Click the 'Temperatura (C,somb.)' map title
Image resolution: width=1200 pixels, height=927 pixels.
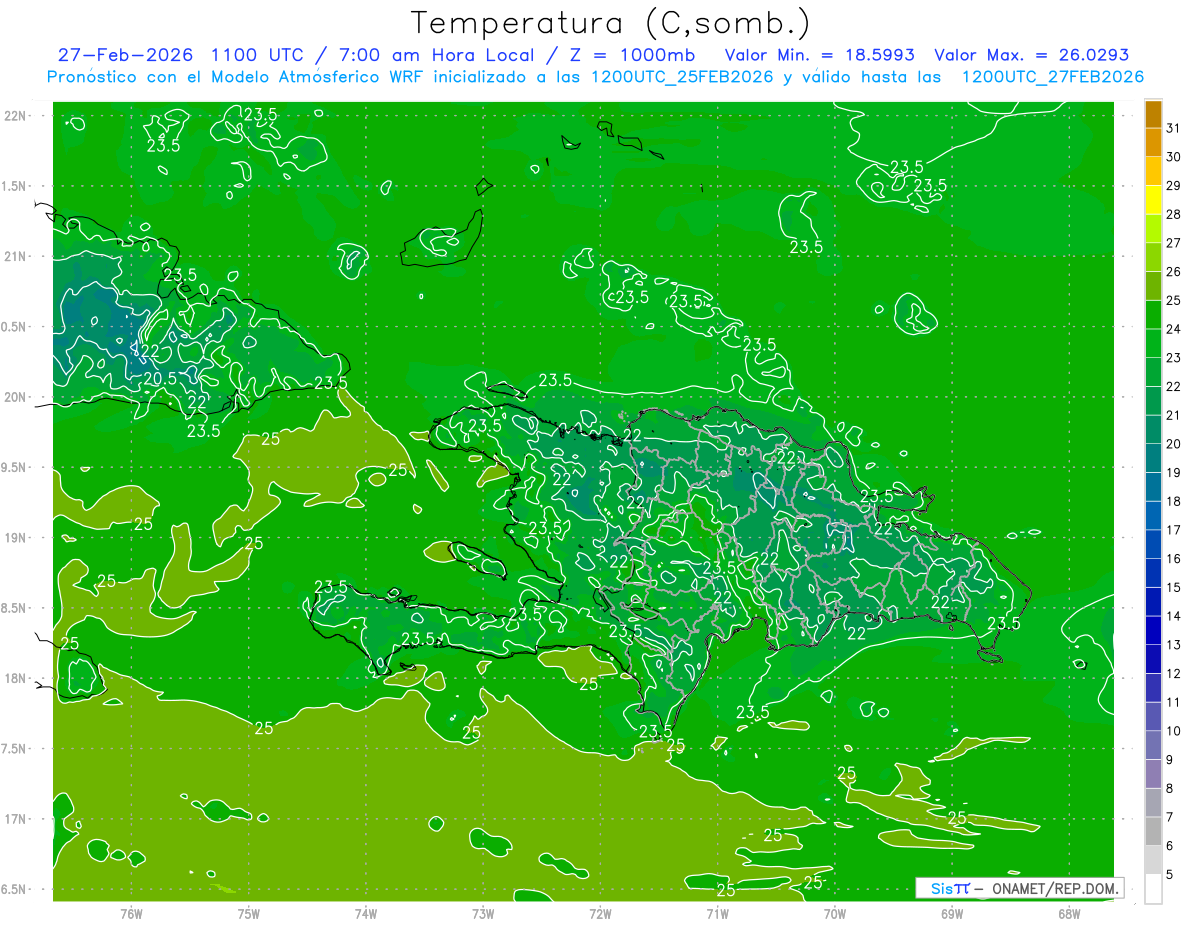click(611, 23)
